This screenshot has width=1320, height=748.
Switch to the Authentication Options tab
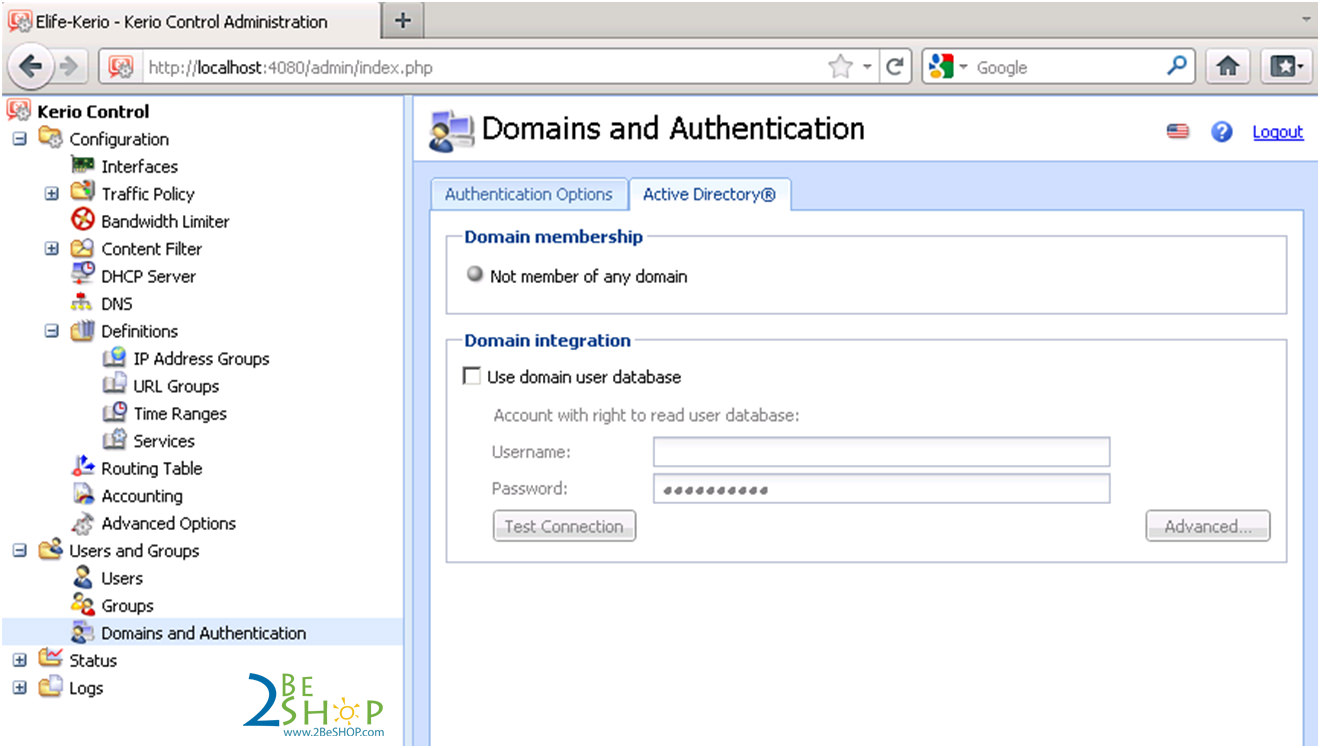(528, 195)
